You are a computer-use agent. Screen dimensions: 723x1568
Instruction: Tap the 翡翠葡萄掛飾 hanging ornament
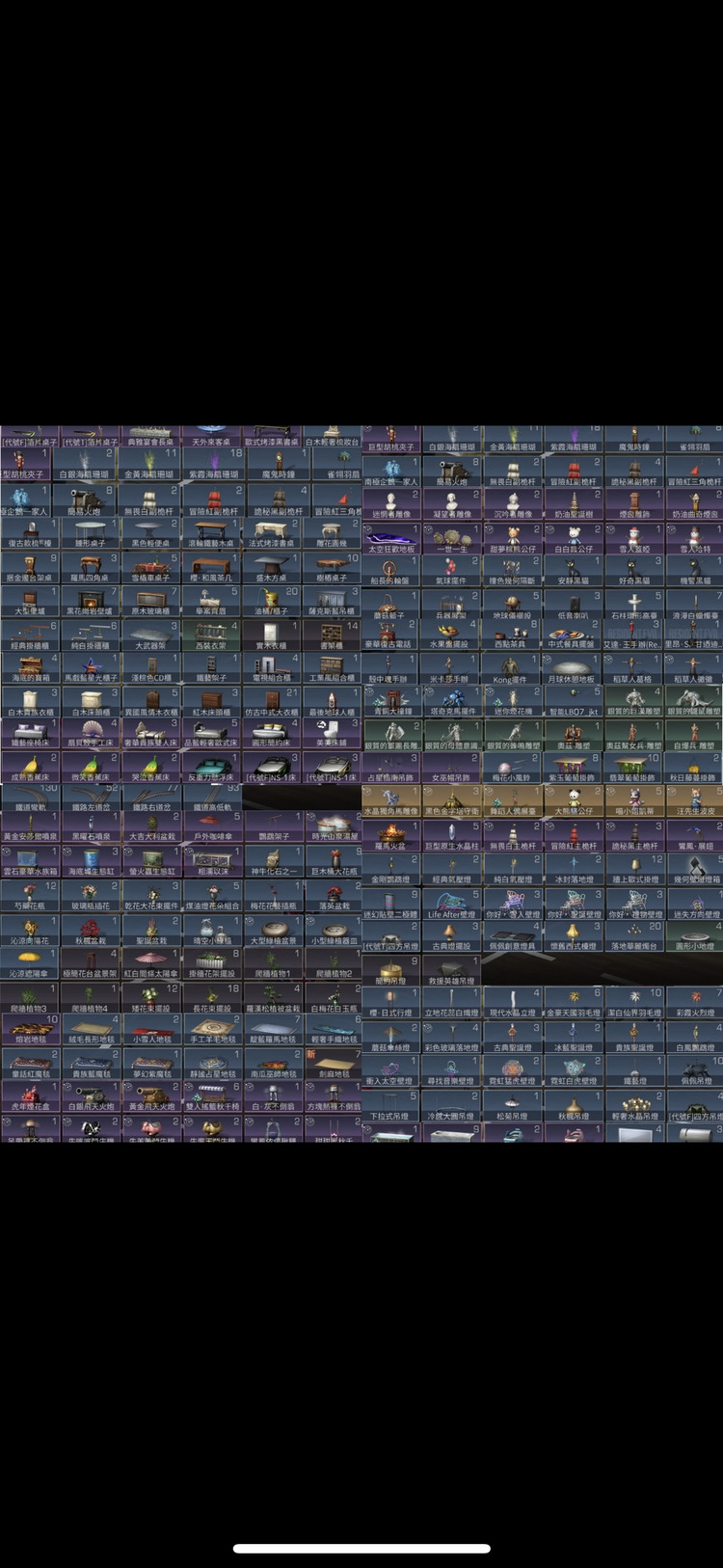click(x=633, y=769)
